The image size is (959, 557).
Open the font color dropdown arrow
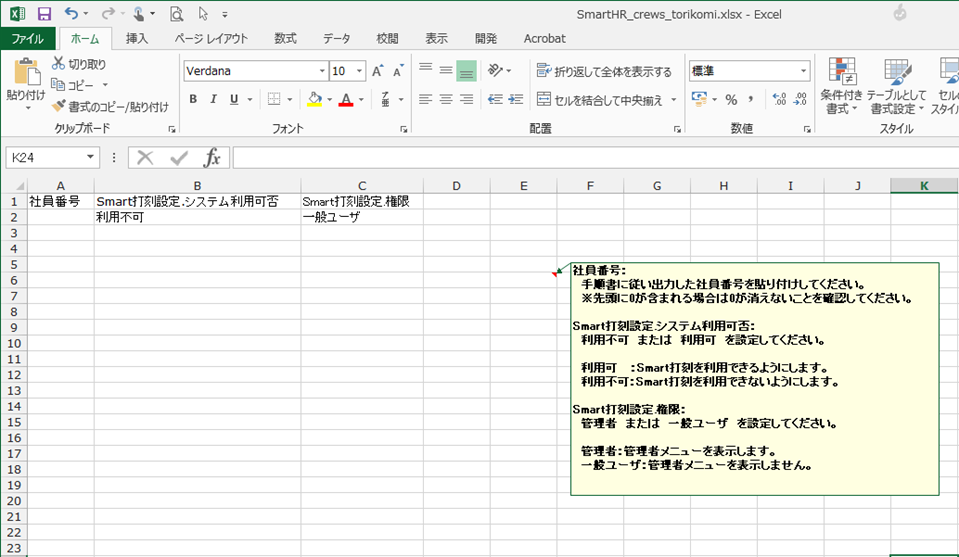(361, 99)
